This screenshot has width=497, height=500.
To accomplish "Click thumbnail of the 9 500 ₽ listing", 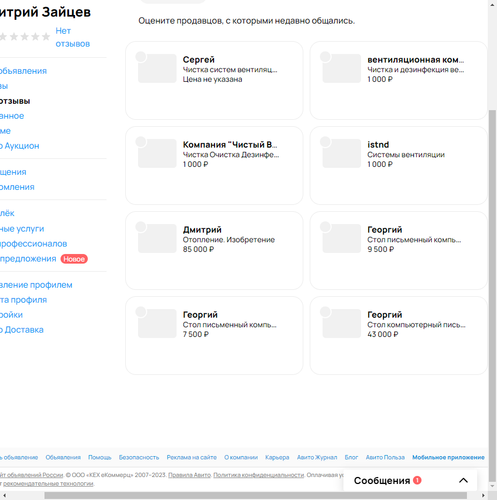I will [x=342, y=238].
